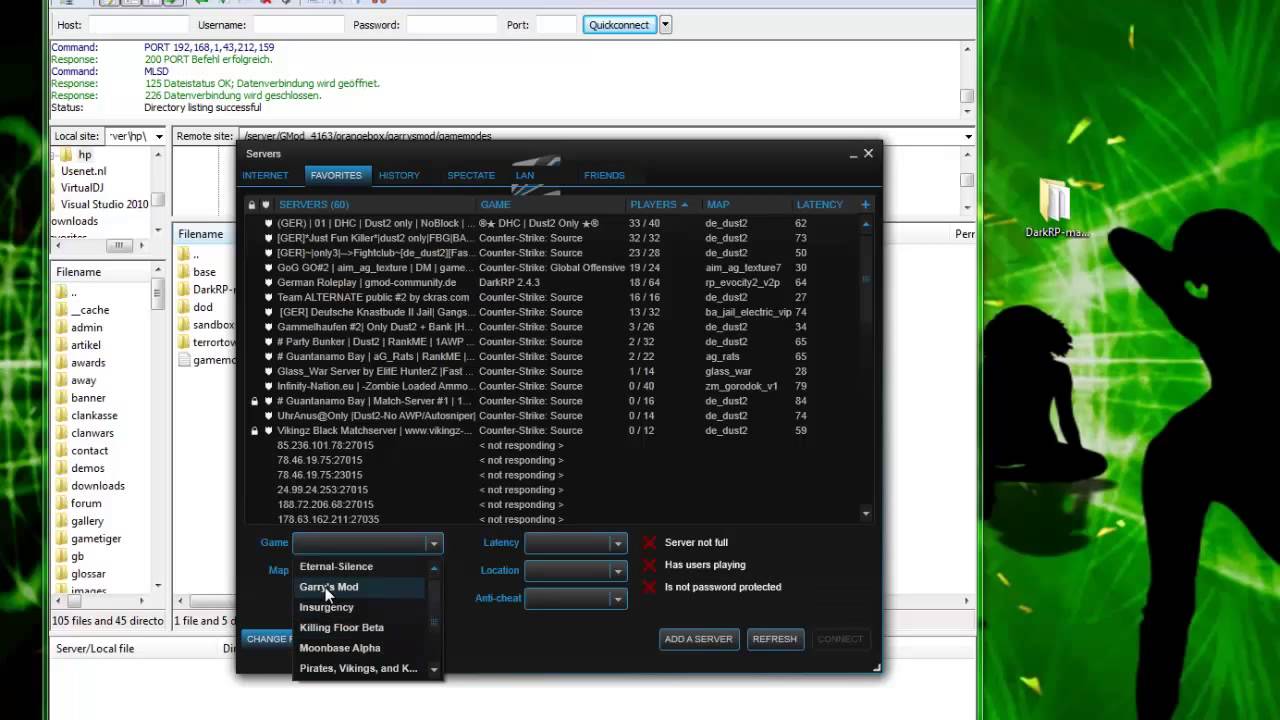Click the Add a Server button

[x=699, y=639]
